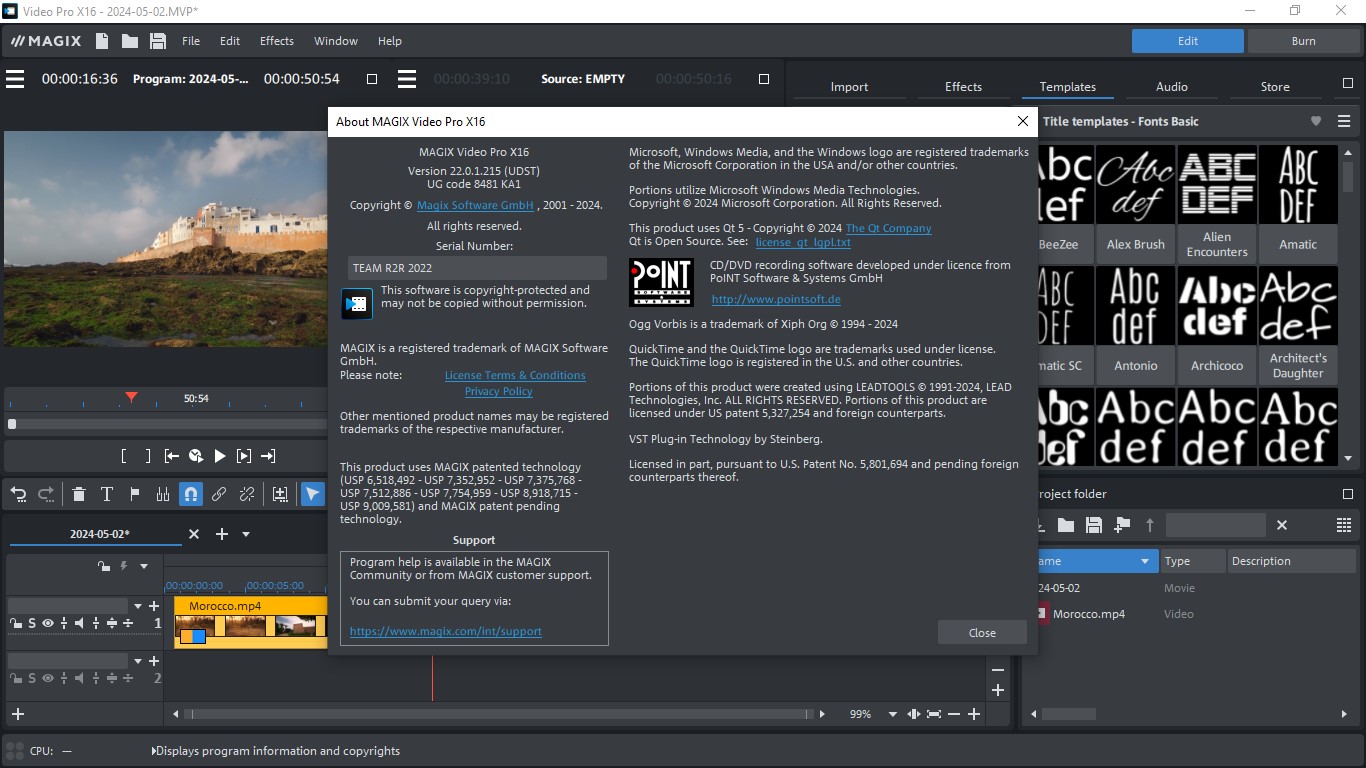Screen dimensions: 1366x768
Task: Toggle track 1 visibility eye icon
Action: pyautogui.click(x=47, y=623)
